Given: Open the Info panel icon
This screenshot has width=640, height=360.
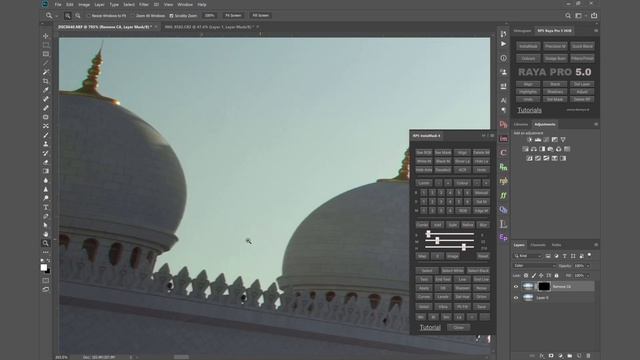Looking at the screenshot, I should coord(503,58).
